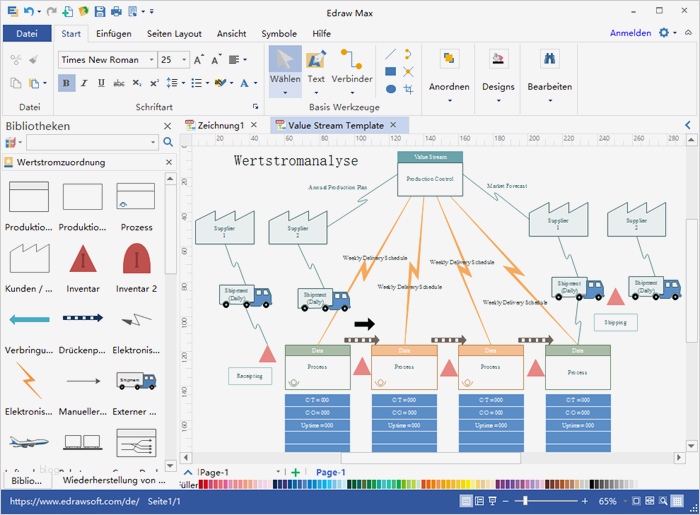Select the Externer truck shape
Viewport: 700px width, 515px height.
(x=136, y=381)
